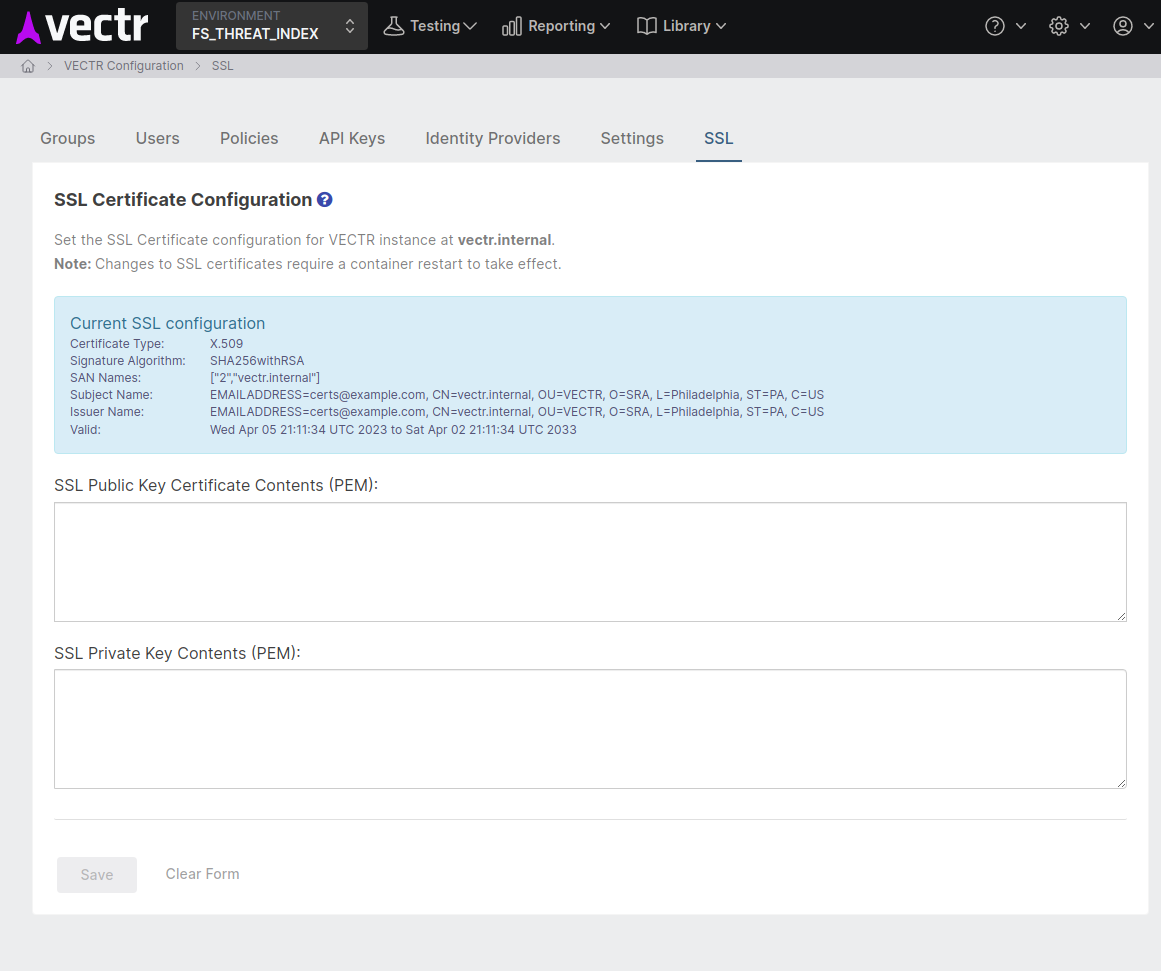Click the Save button

coord(97,875)
